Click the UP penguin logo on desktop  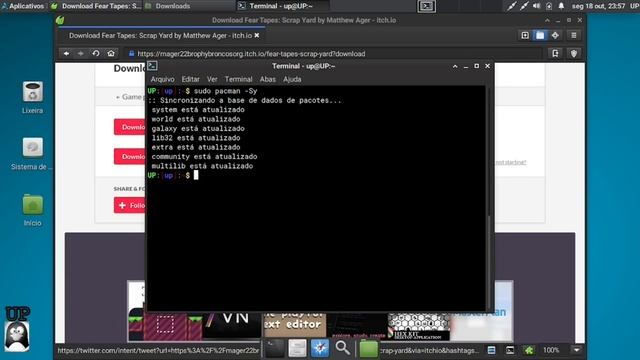pyautogui.click(x=17, y=330)
